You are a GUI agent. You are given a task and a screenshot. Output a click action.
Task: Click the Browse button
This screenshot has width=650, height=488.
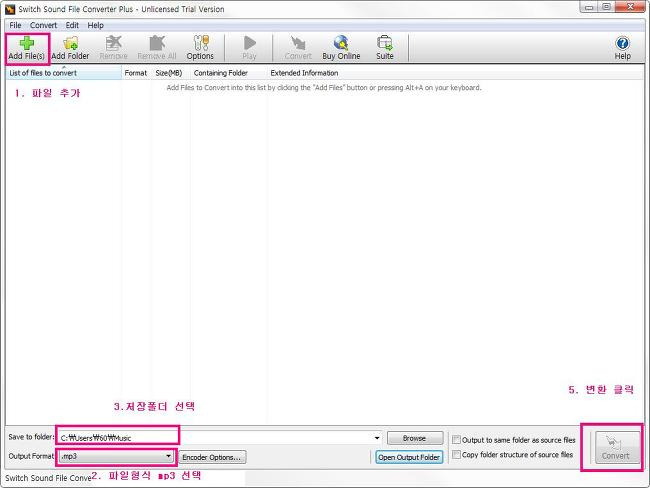[415, 438]
